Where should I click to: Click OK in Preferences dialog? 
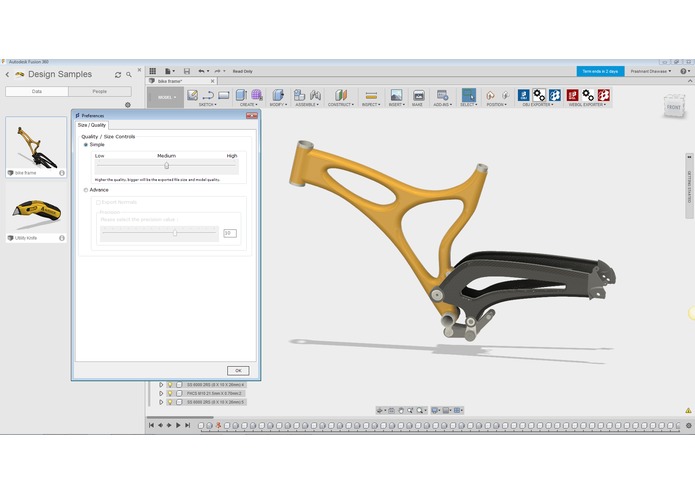pyautogui.click(x=238, y=371)
